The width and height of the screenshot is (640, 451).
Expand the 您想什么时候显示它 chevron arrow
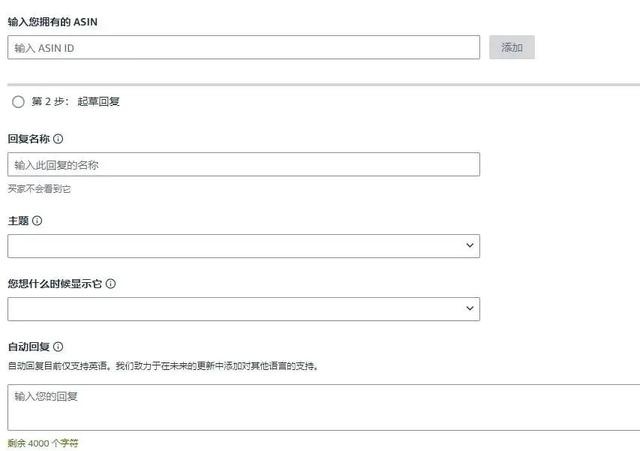[470, 308]
